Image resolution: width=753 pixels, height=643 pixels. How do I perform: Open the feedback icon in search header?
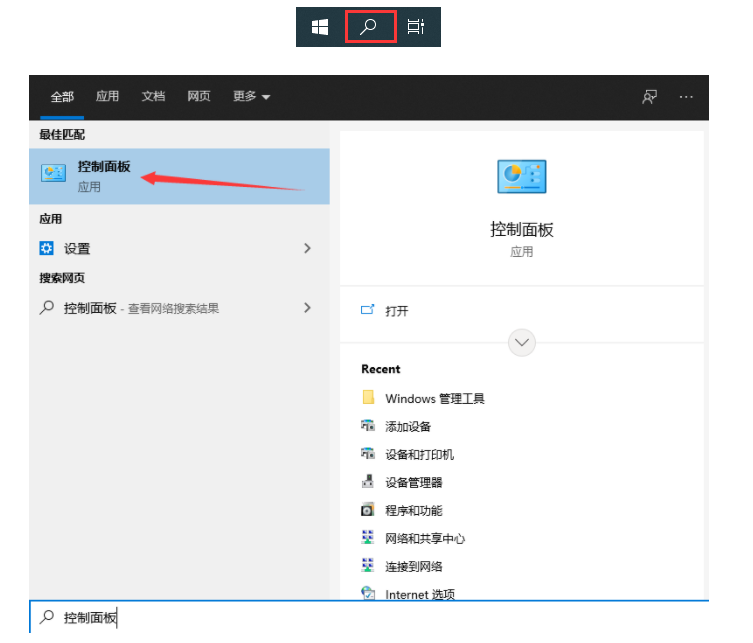650,97
